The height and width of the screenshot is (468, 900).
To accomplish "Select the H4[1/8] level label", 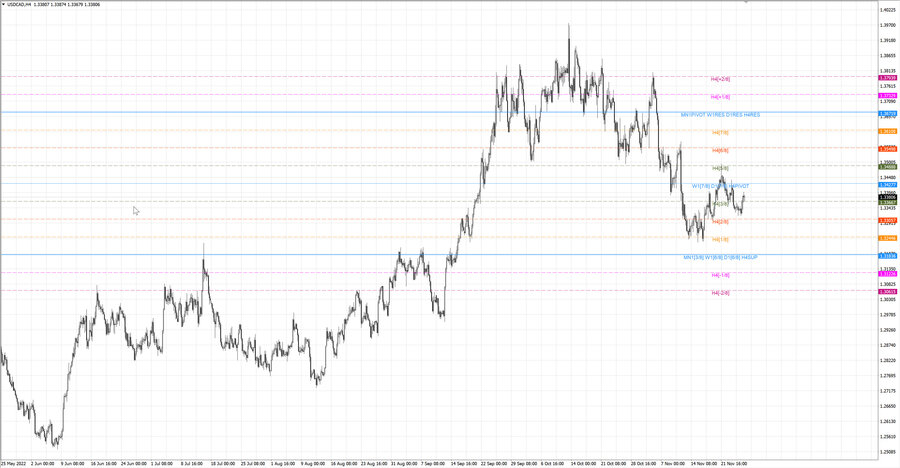I will pyautogui.click(x=720, y=239).
